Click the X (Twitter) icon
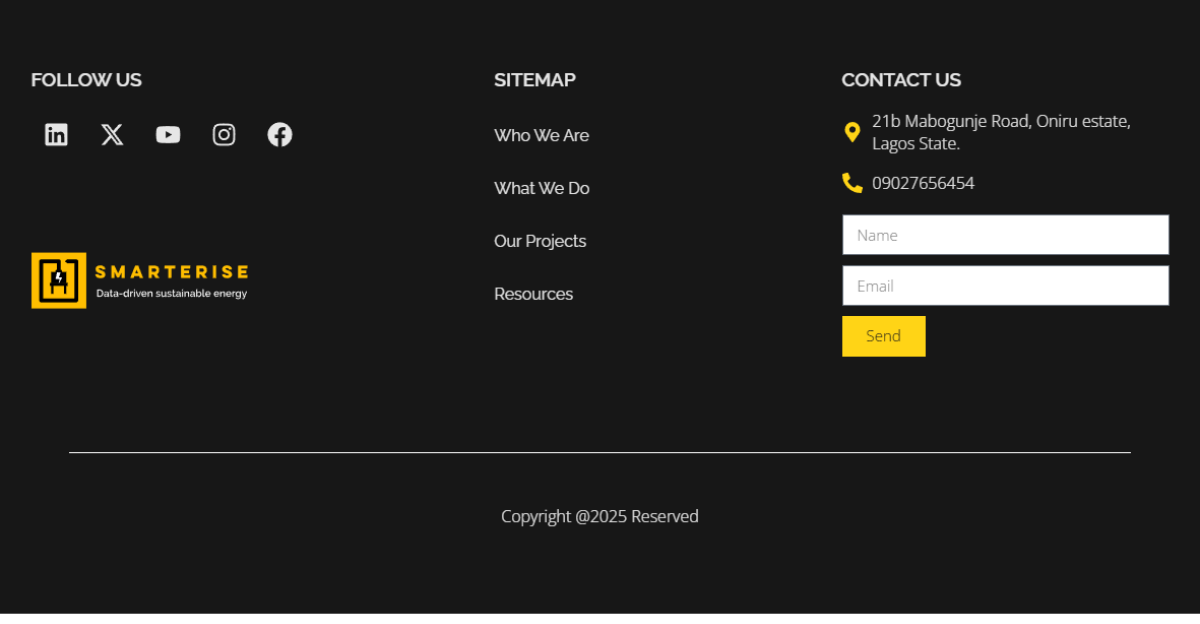Image resolution: width=1200 pixels, height=624 pixels. point(112,135)
